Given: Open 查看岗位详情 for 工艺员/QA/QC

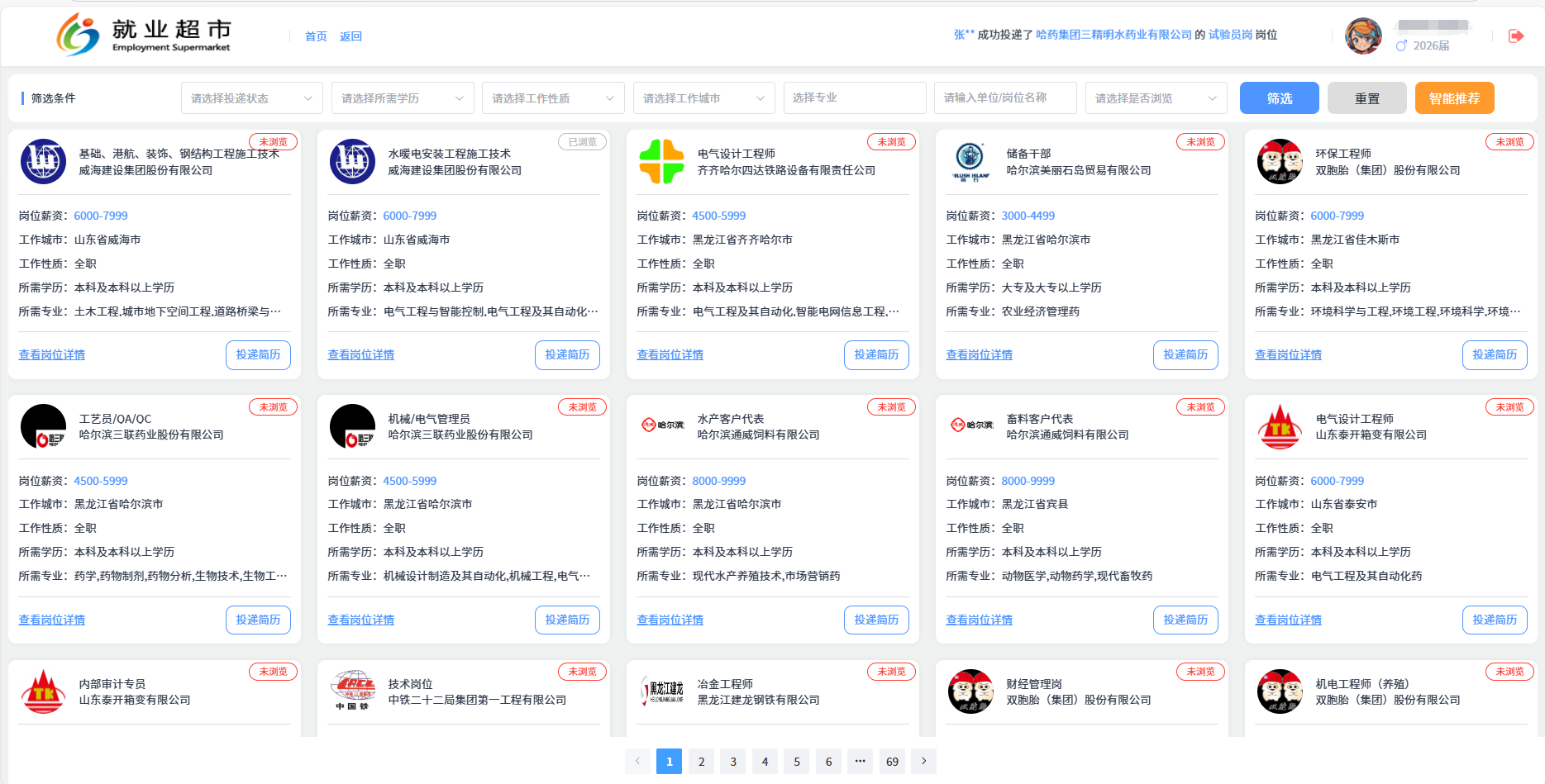Looking at the screenshot, I should [x=52, y=620].
